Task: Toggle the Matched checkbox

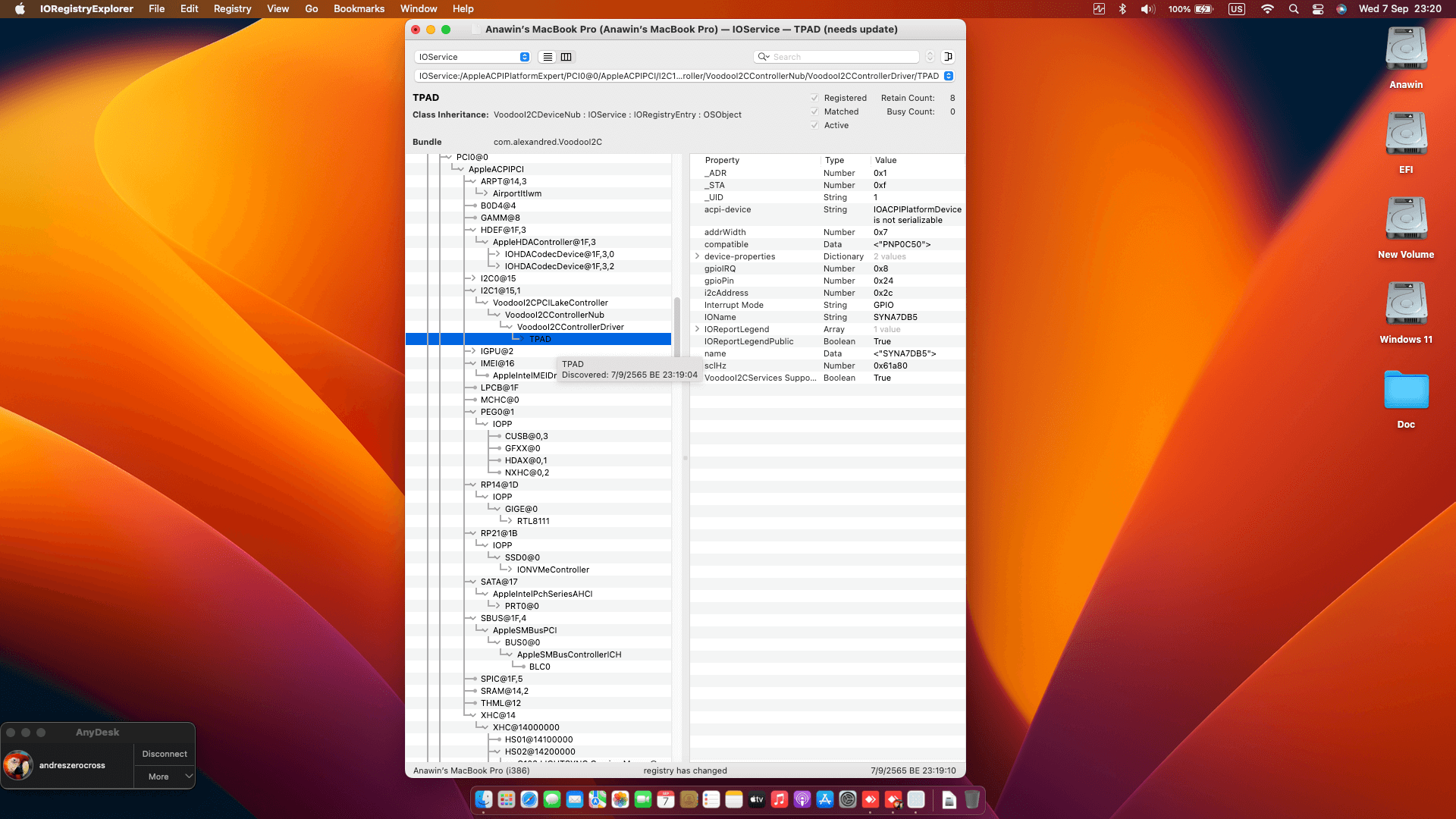Action: (x=814, y=111)
